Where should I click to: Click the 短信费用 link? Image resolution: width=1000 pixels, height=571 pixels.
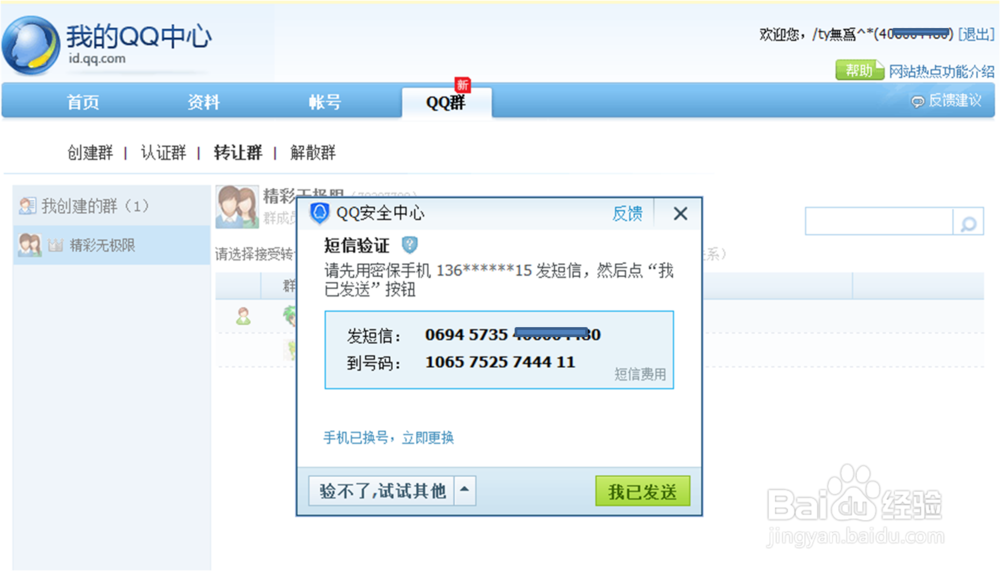640,374
